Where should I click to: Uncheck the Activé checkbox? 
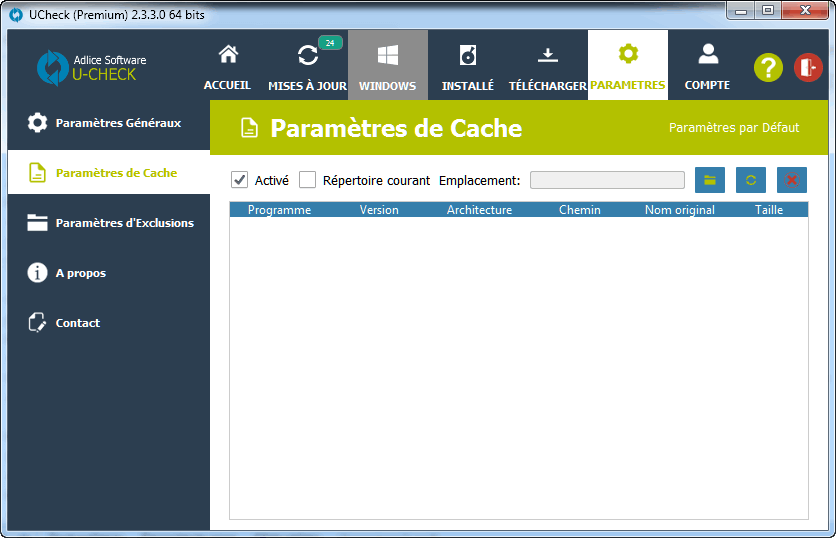239,180
